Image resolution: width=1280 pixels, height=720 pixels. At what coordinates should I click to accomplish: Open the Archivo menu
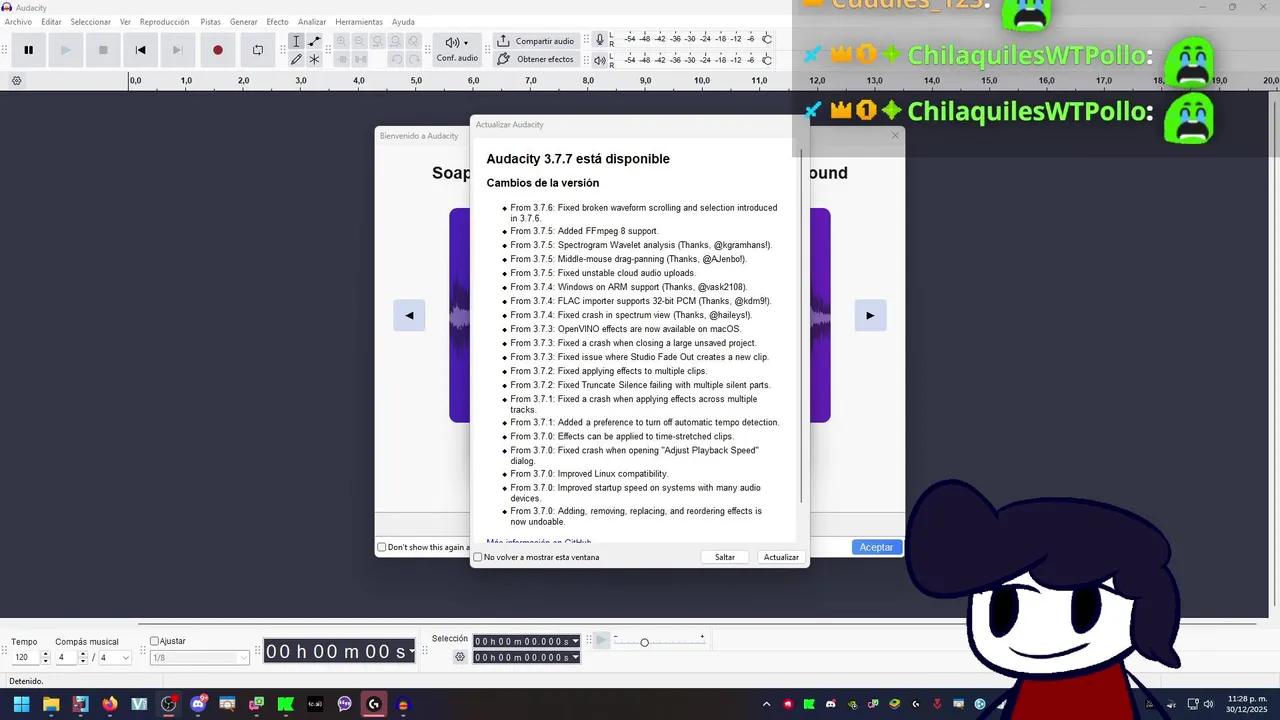pos(18,22)
